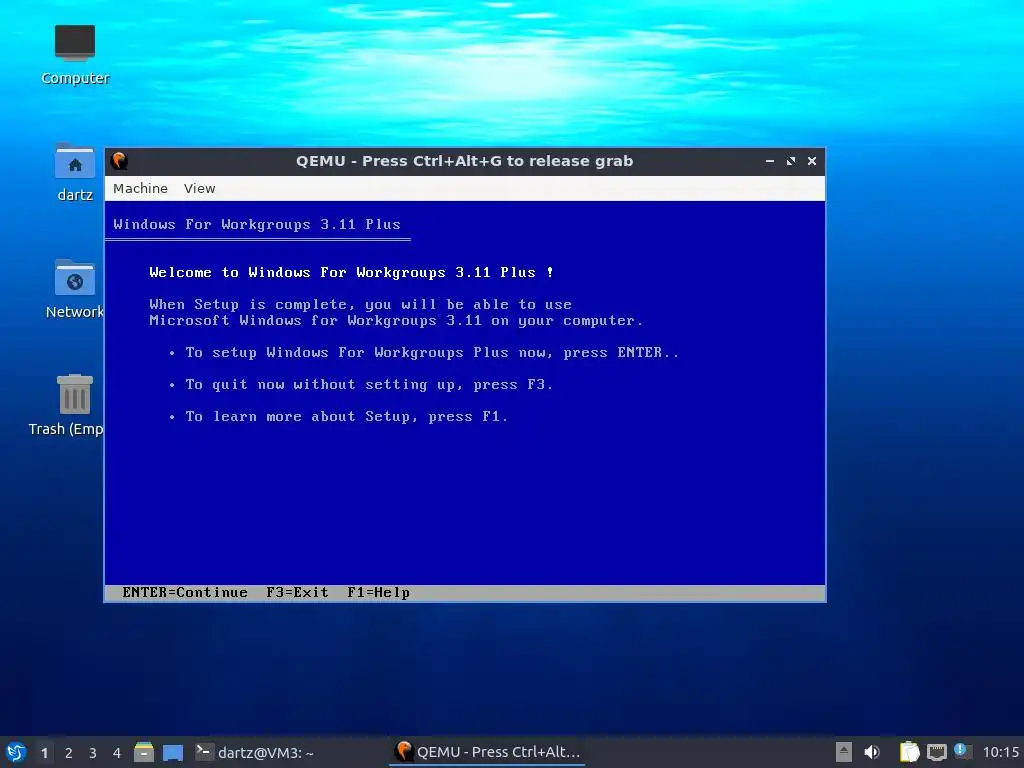
Task: Switch to workspace 1
Action: coord(44,753)
